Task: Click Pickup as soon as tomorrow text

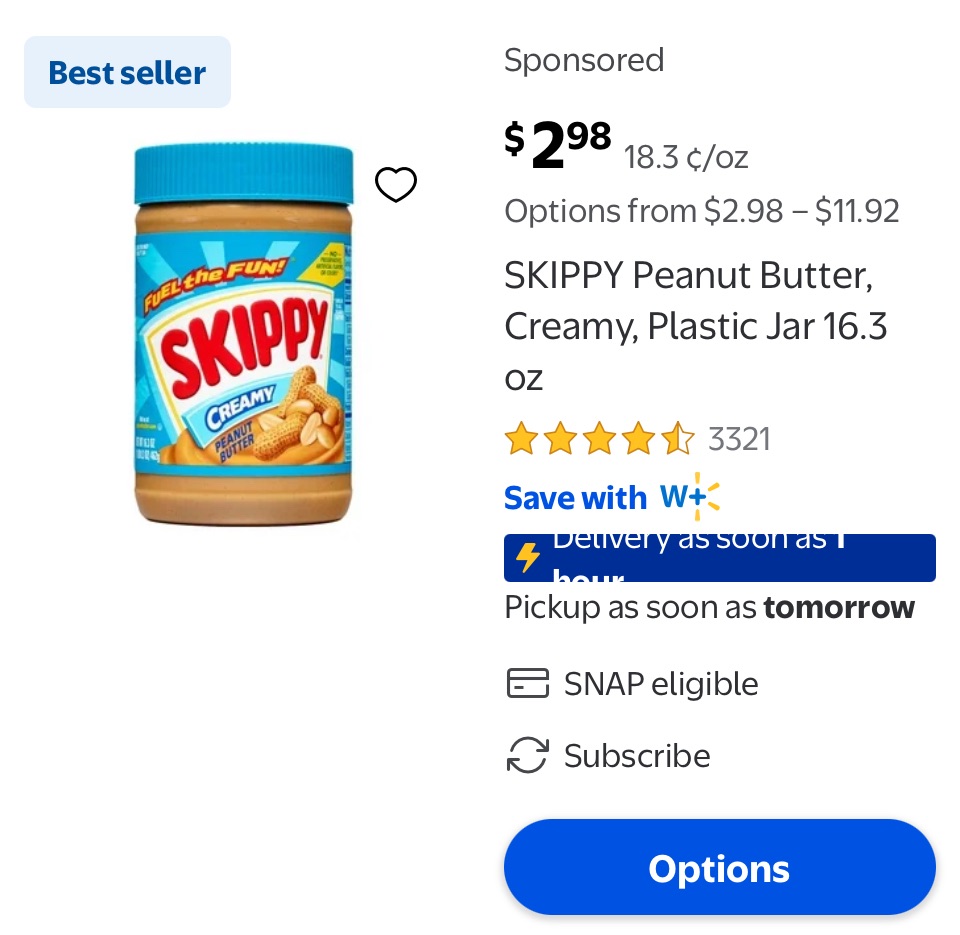Action: click(709, 607)
